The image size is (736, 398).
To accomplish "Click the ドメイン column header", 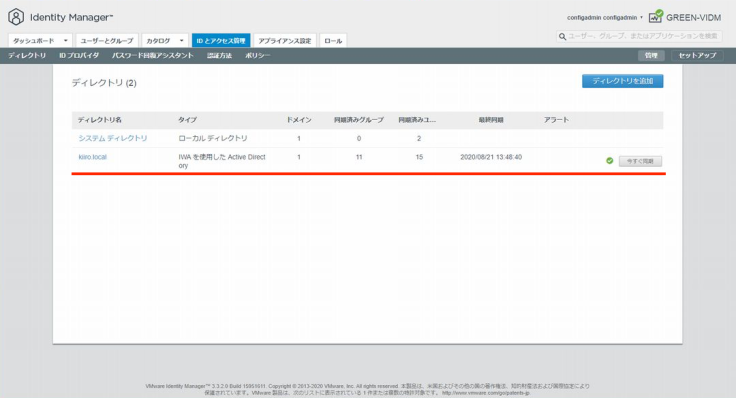I will coord(299,120).
